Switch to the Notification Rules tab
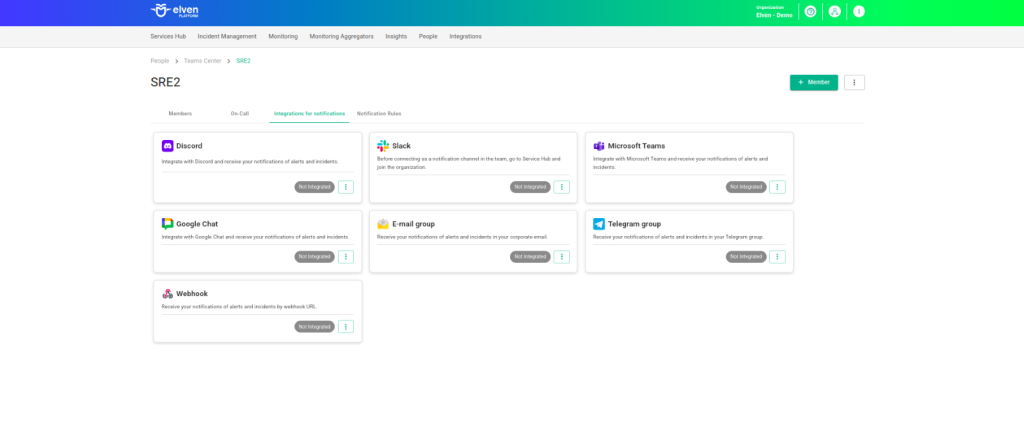The image size is (1024, 424). click(379, 114)
